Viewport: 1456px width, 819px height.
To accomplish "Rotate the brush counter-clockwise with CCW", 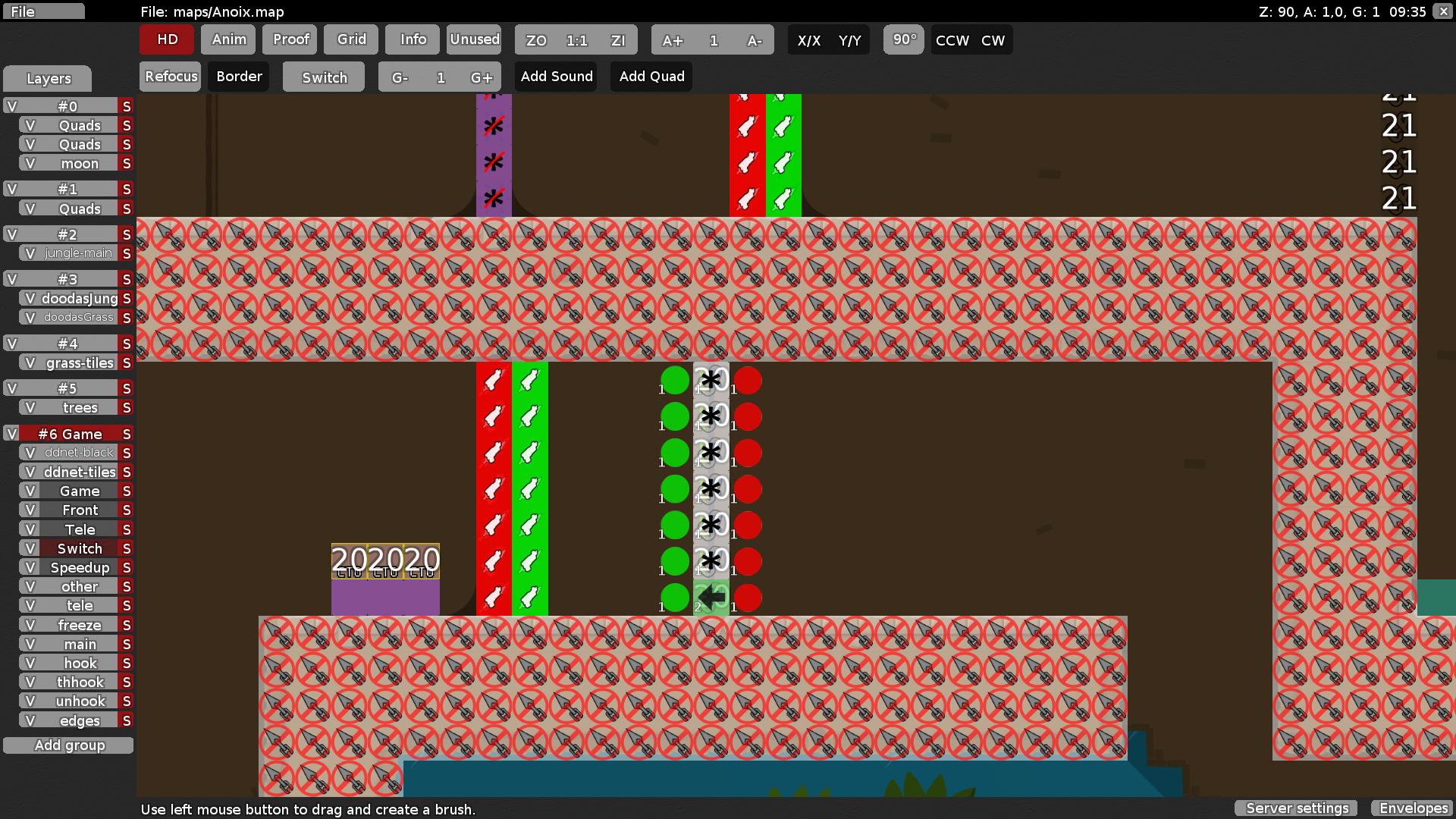I will 952,40.
